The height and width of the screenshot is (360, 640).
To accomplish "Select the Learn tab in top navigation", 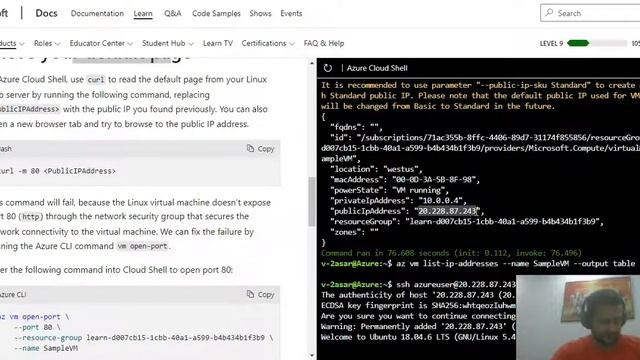I will tap(143, 13).
